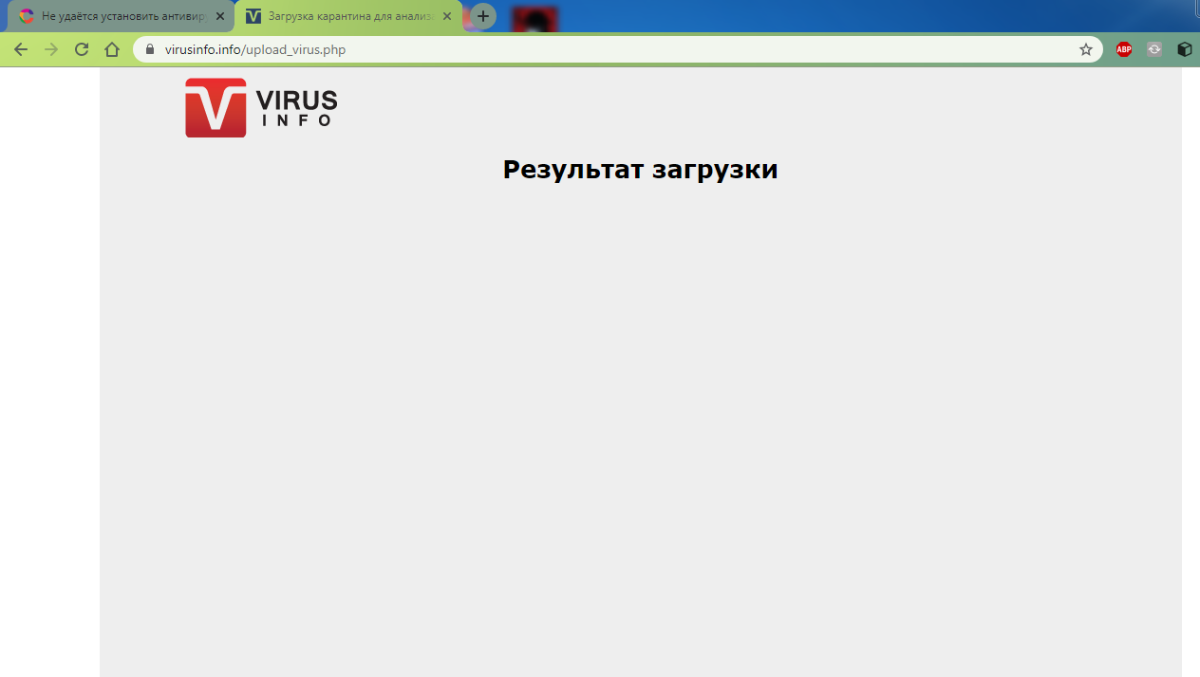Click the 'Результат загрузки' heading

640,169
